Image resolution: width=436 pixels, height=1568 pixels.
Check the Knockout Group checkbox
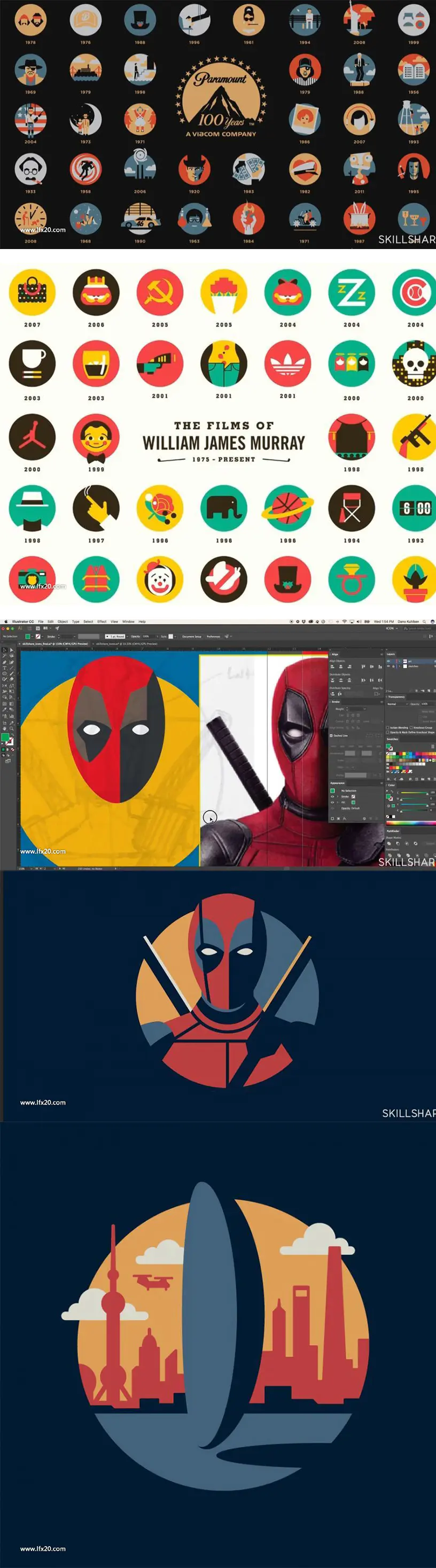[411, 727]
